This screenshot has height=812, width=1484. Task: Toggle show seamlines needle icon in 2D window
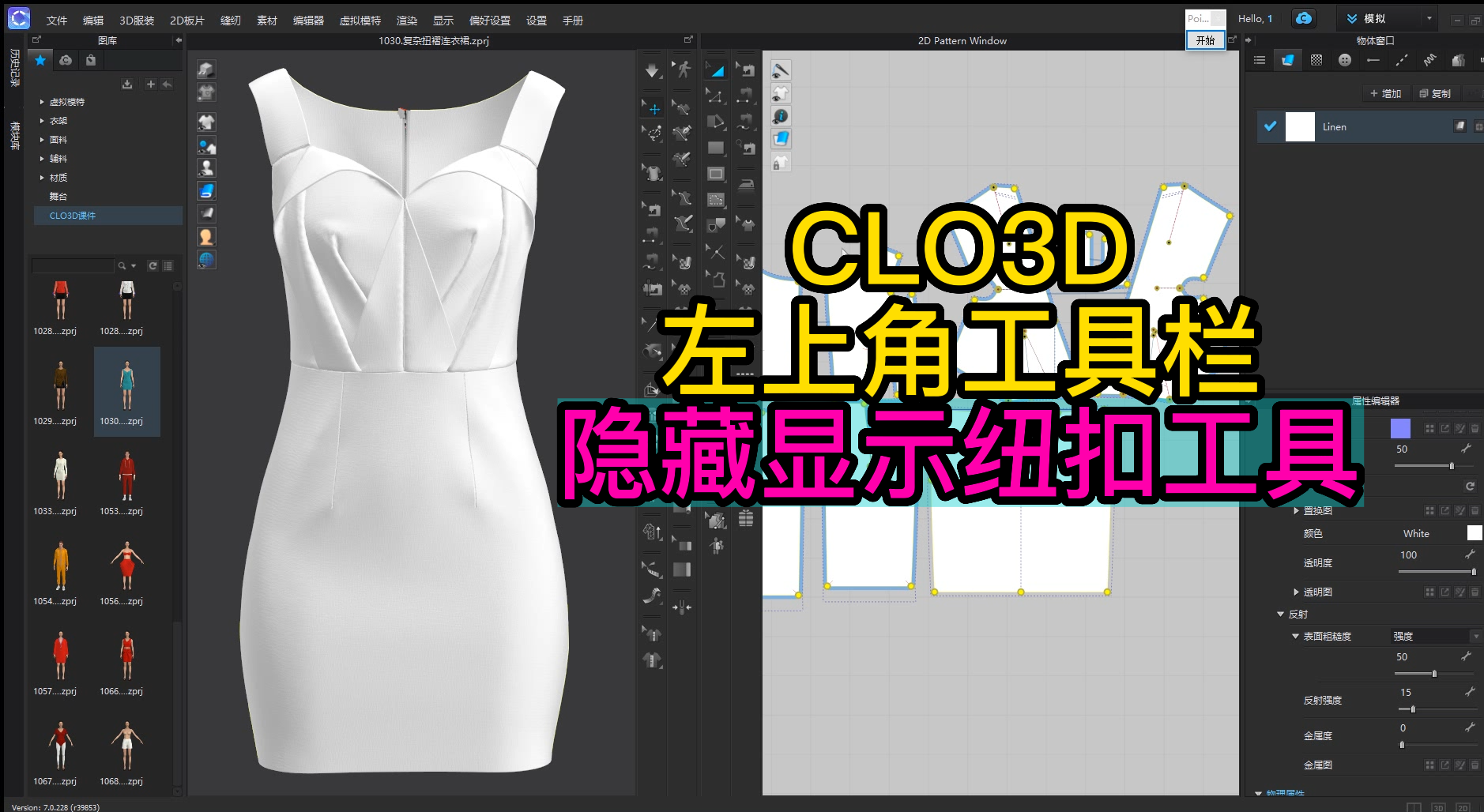tap(781, 70)
